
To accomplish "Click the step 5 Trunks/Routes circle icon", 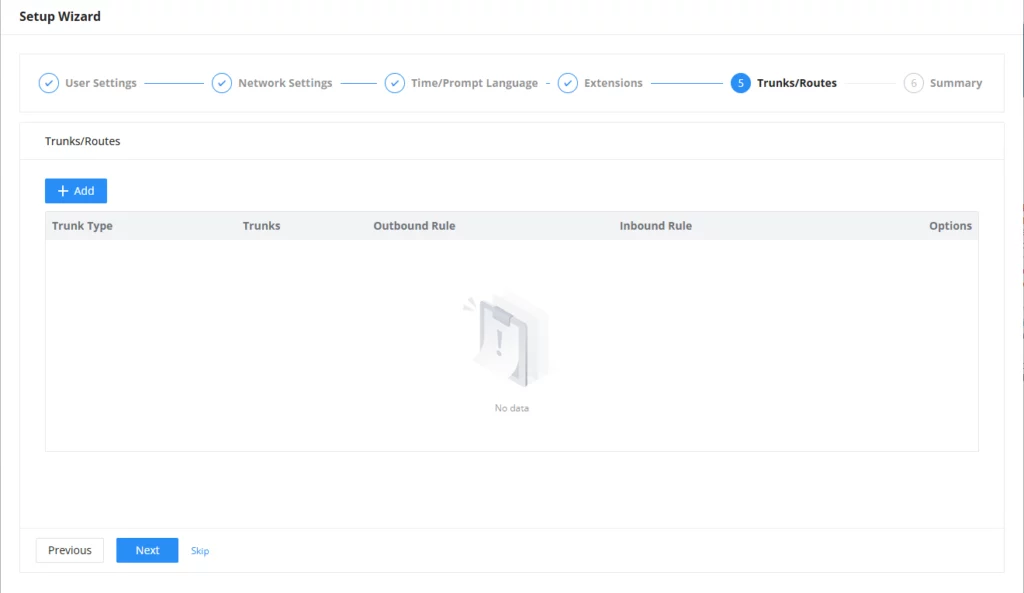I will click(741, 83).
